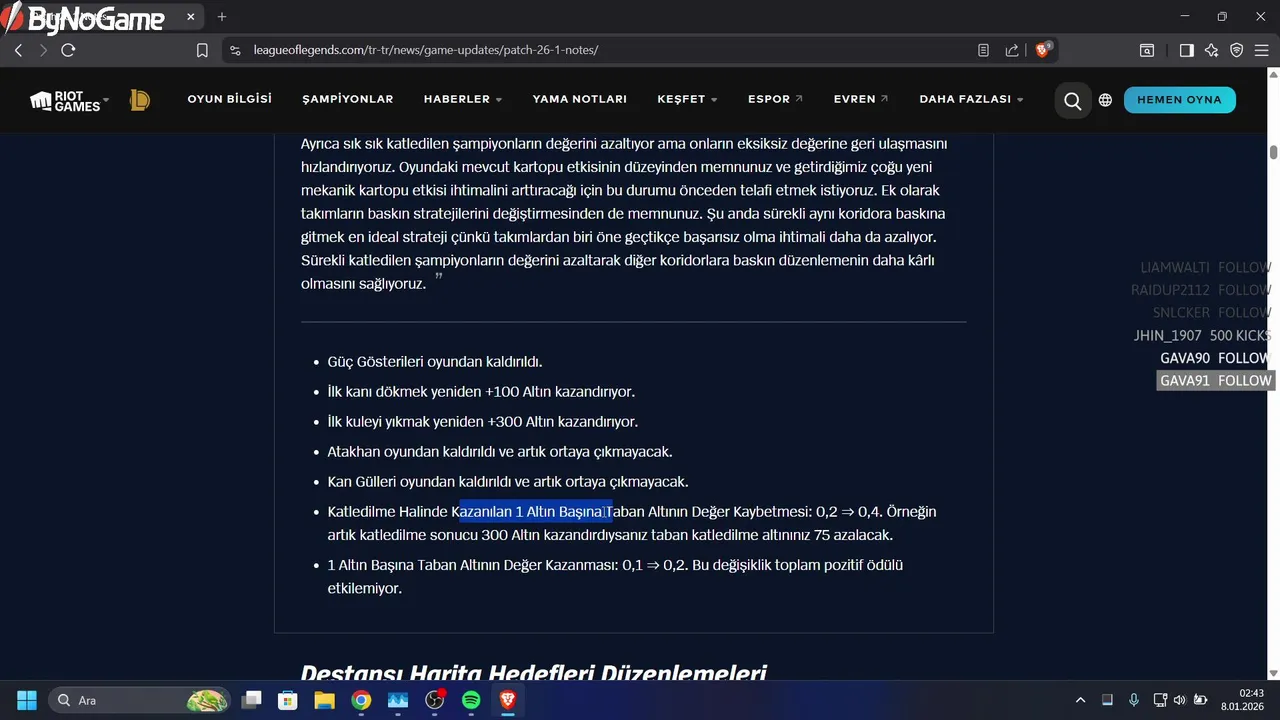Image resolution: width=1280 pixels, height=720 pixels.
Task: Toggle the browser sidebar panel icon
Action: tap(1186, 50)
